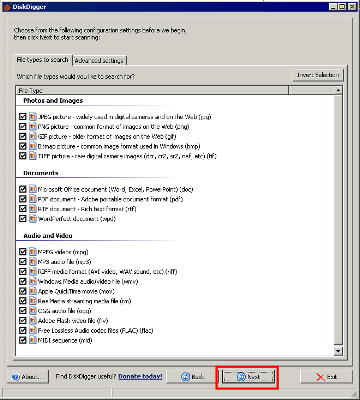Select the File types to search tab
The width and height of the screenshot is (360, 400).
click(x=42, y=60)
